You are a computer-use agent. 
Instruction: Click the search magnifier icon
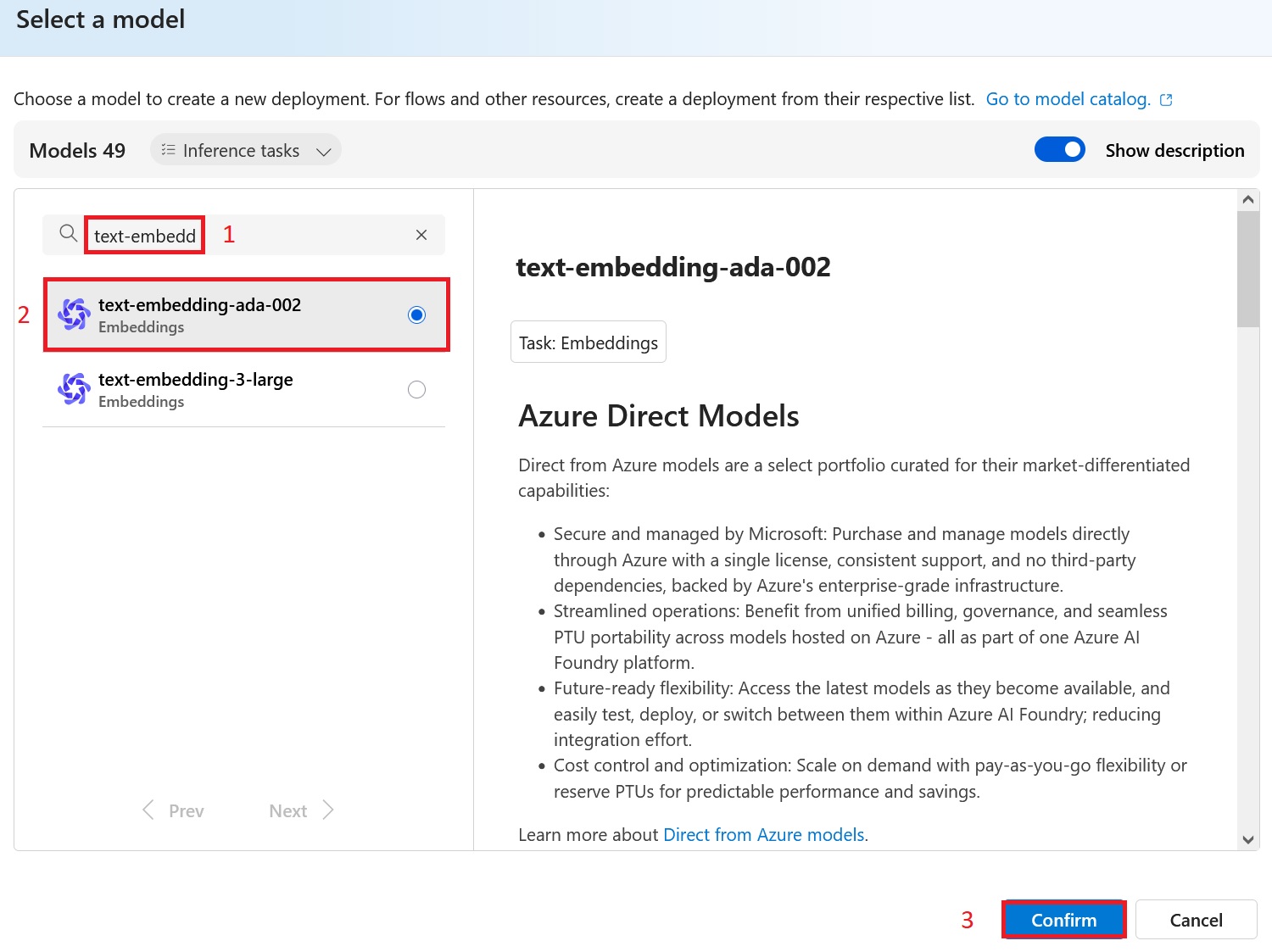coord(68,234)
